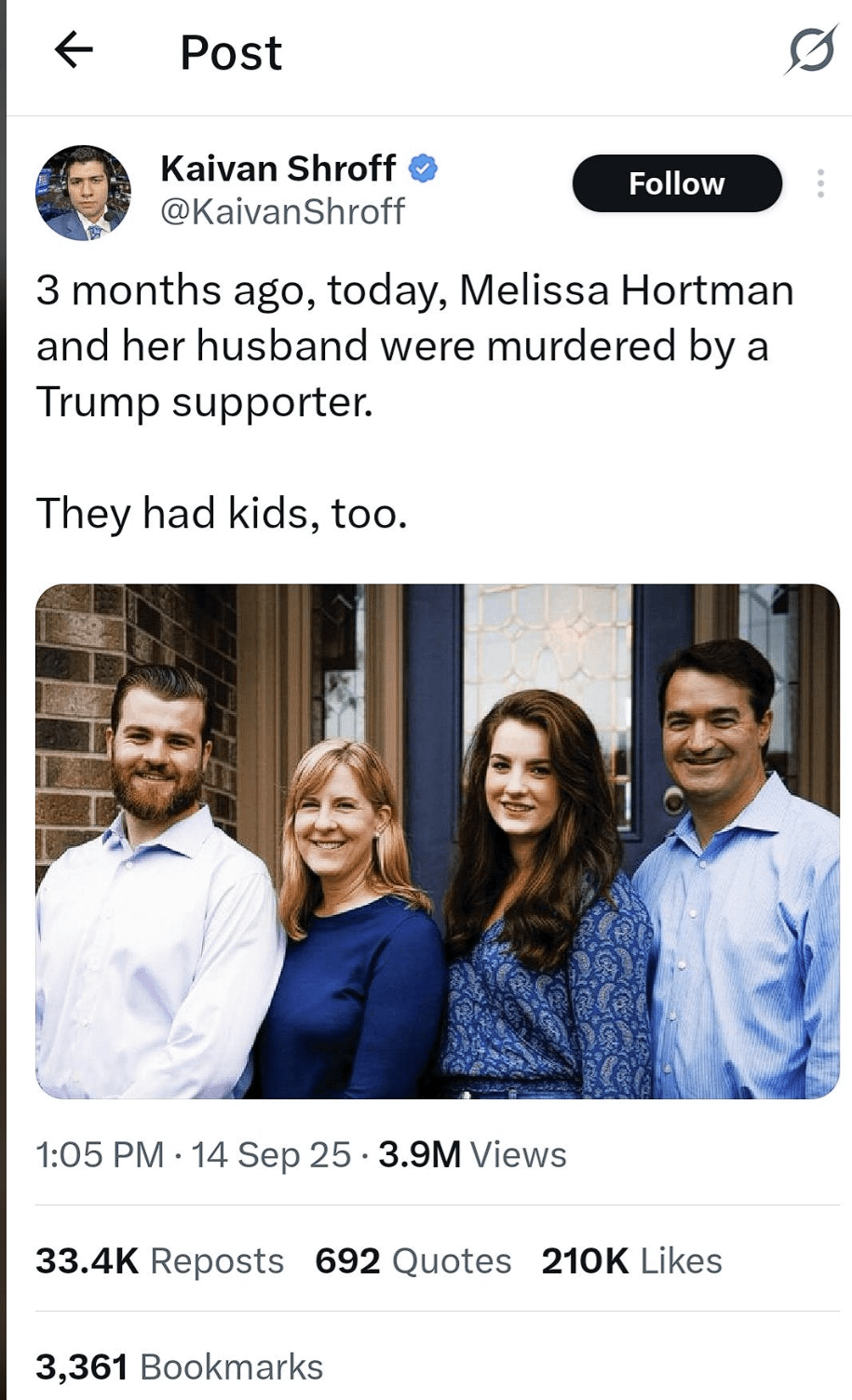Show the 33.4K Reposts list
The image size is (852, 1400).
(159, 1260)
